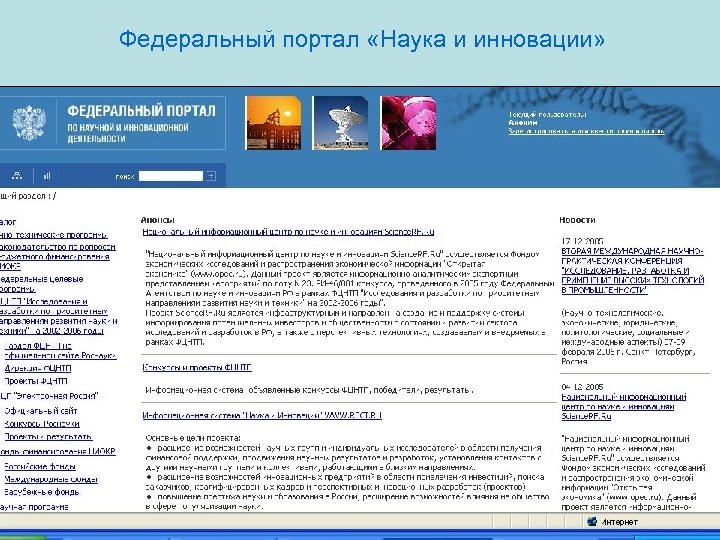
Task: Click the Анонсы section heading
Action: click(158, 220)
